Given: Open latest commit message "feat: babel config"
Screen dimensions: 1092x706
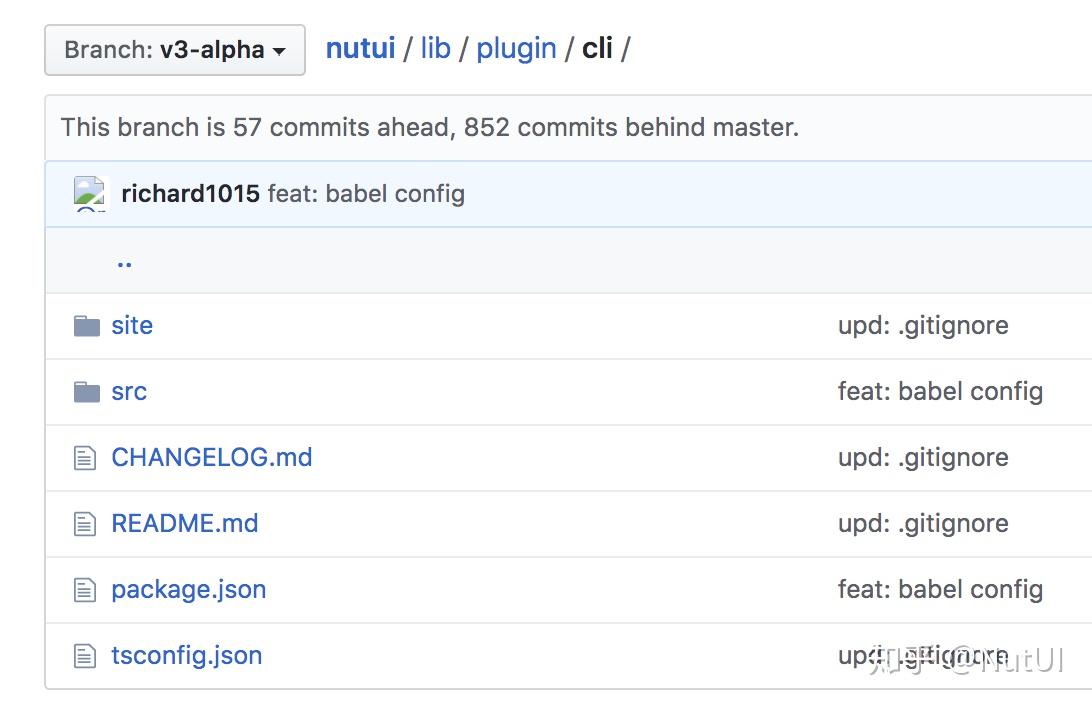Looking at the screenshot, I should [366, 194].
